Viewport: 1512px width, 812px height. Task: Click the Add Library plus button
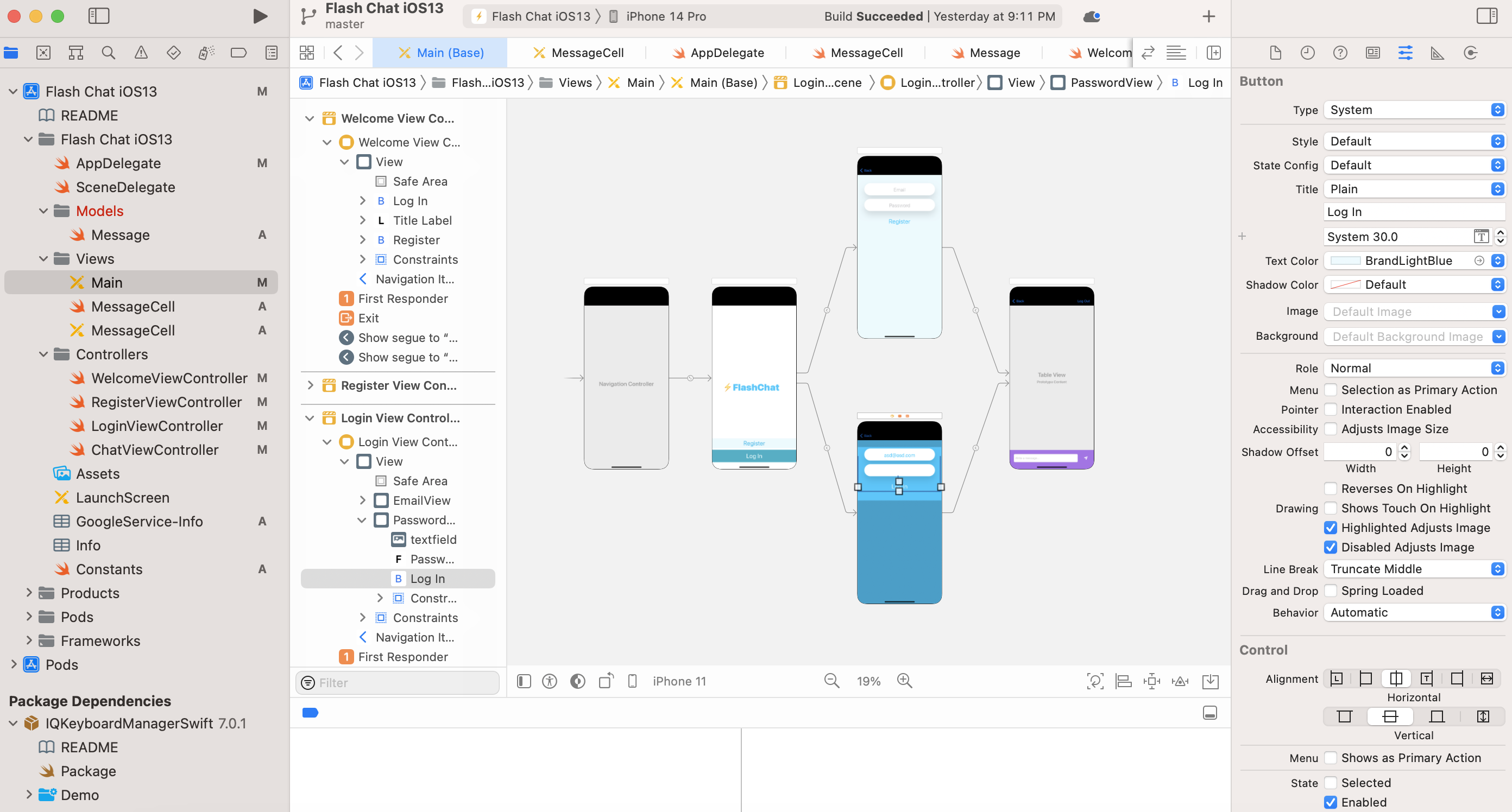coord(1208,16)
